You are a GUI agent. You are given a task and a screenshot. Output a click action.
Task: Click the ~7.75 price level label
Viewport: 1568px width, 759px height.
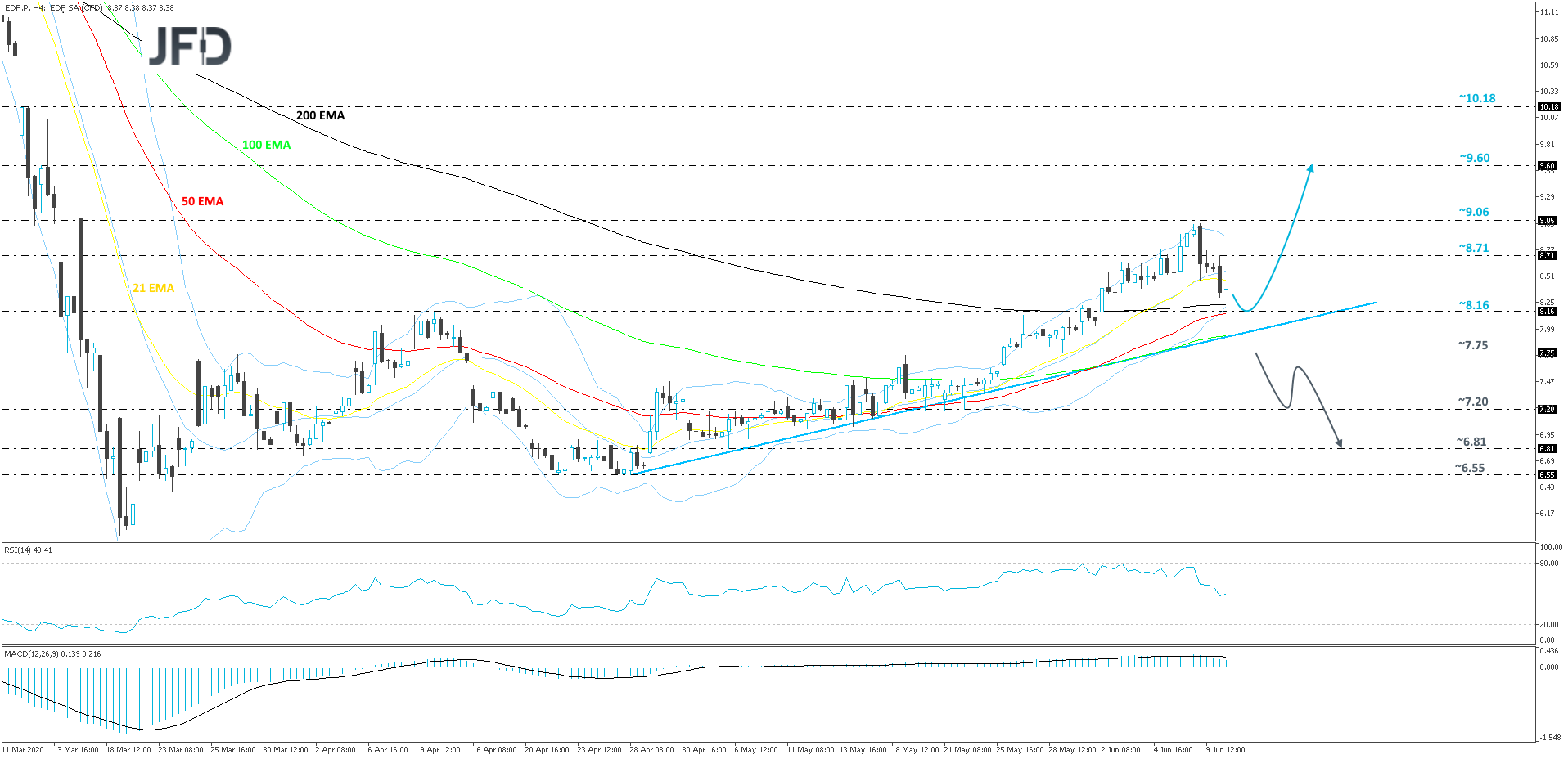click(x=1472, y=345)
